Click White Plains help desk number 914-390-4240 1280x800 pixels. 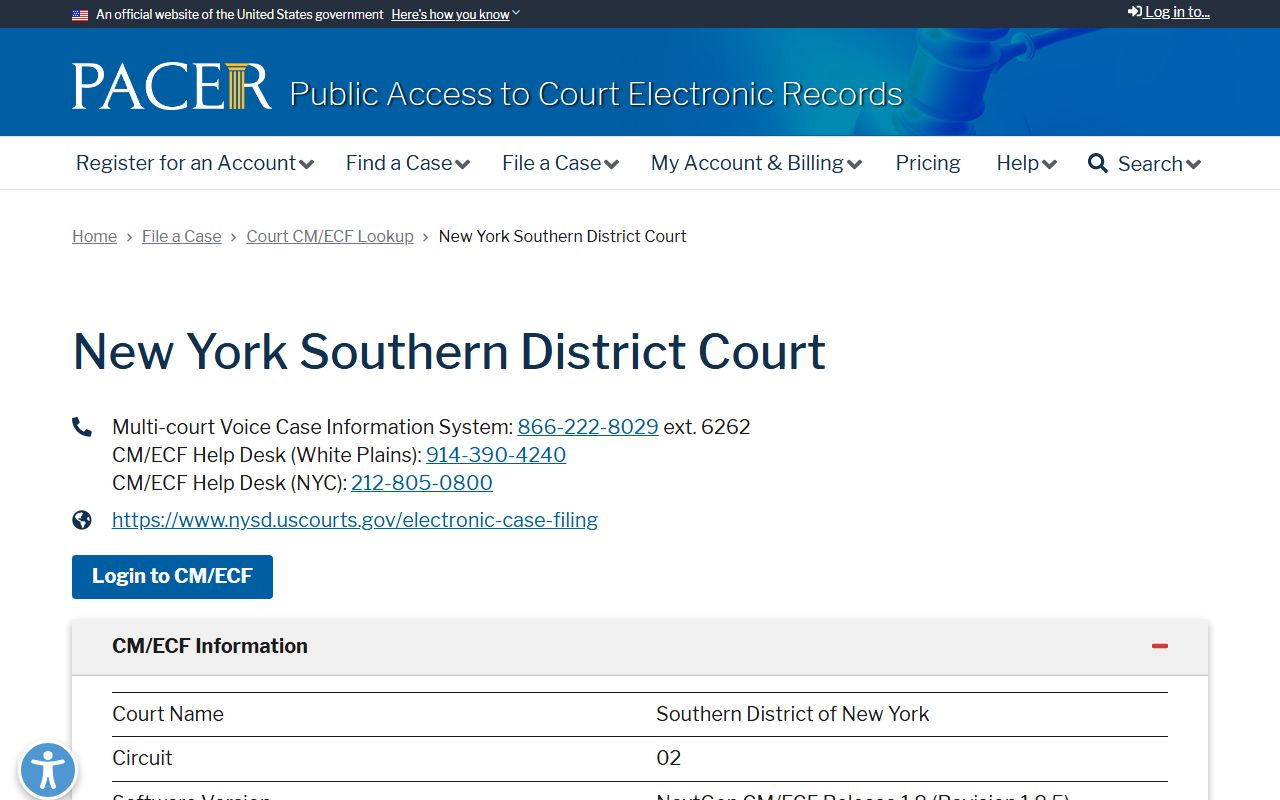coord(496,455)
